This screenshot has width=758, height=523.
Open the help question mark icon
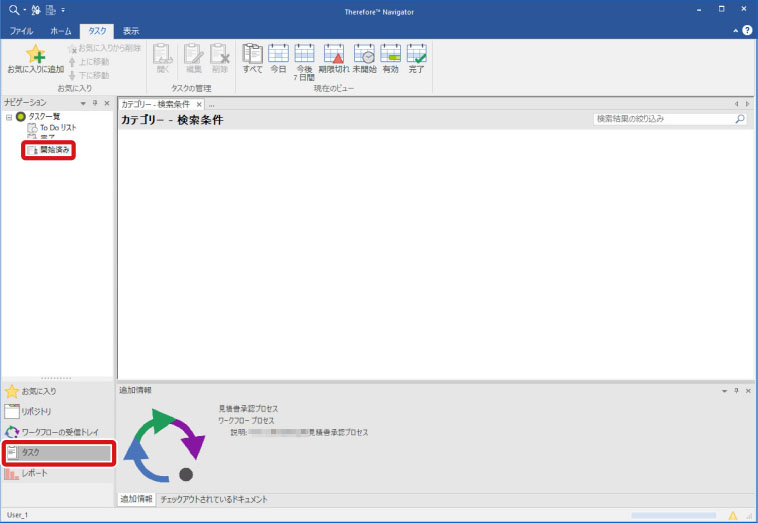click(x=747, y=31)
